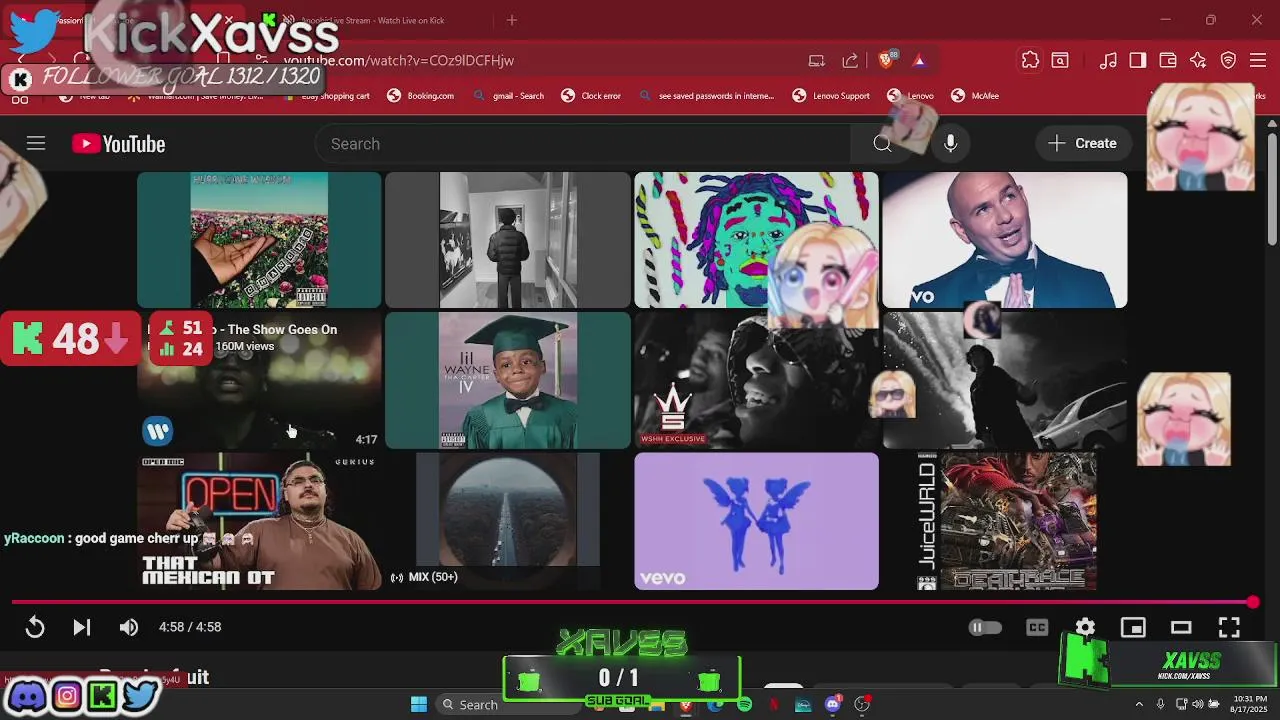Viewport: 1280px width, 720px height.
Task: Open the Lenovo Support bookmark
Action: click(831, 96)
